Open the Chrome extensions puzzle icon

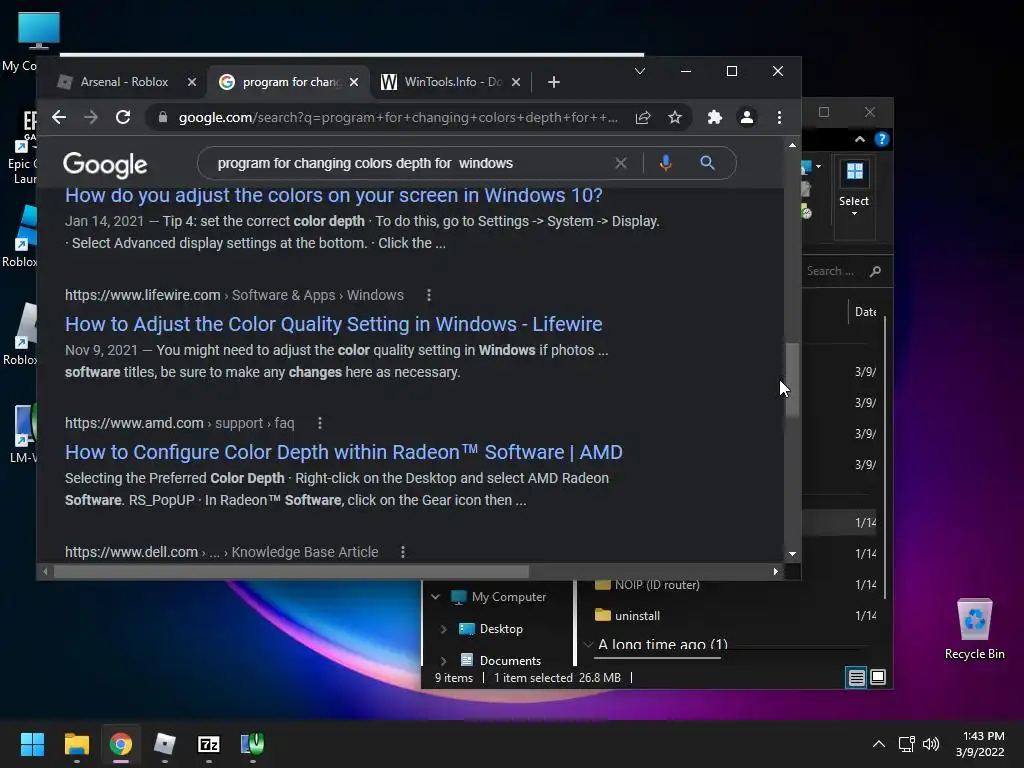715,118
